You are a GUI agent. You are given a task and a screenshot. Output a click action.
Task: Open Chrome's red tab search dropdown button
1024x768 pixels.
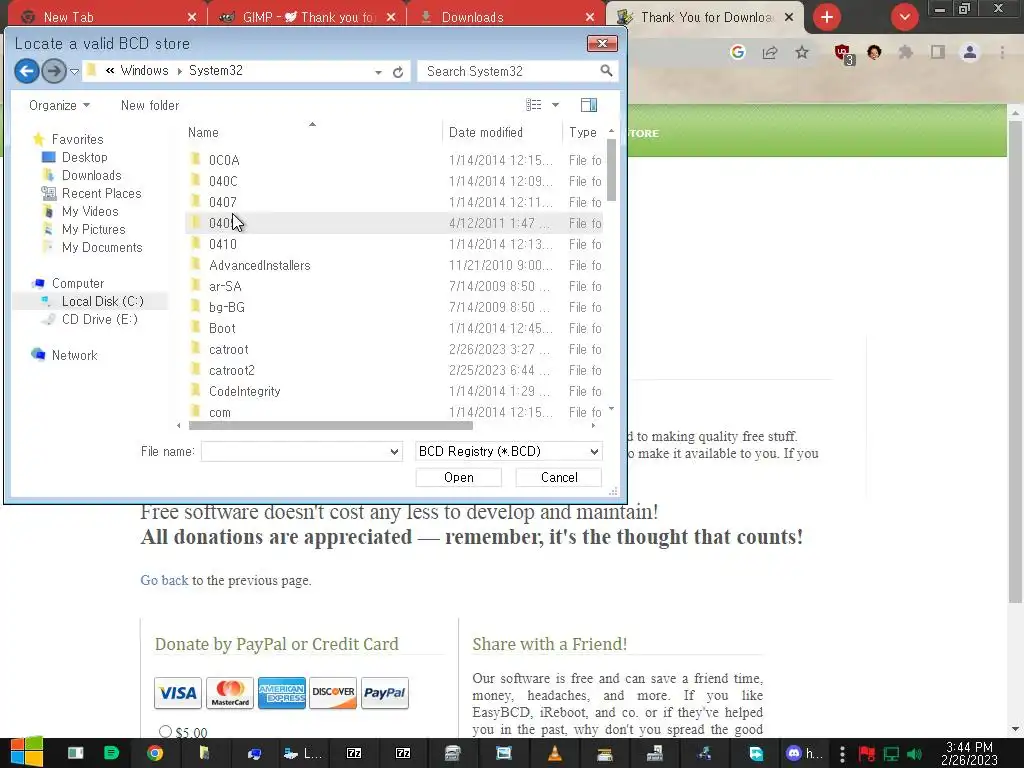905,17
